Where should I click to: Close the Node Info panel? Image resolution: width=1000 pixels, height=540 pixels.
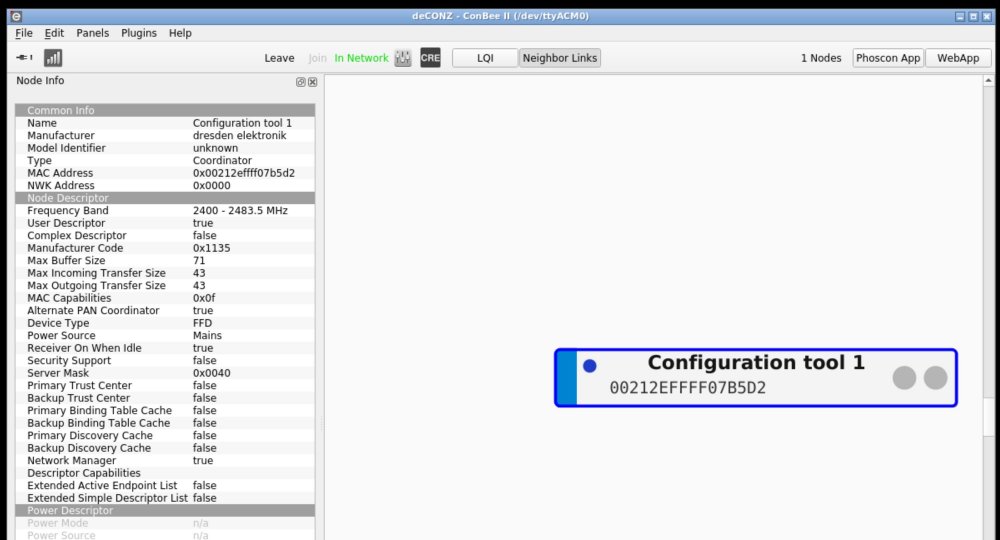click(312, 82)
